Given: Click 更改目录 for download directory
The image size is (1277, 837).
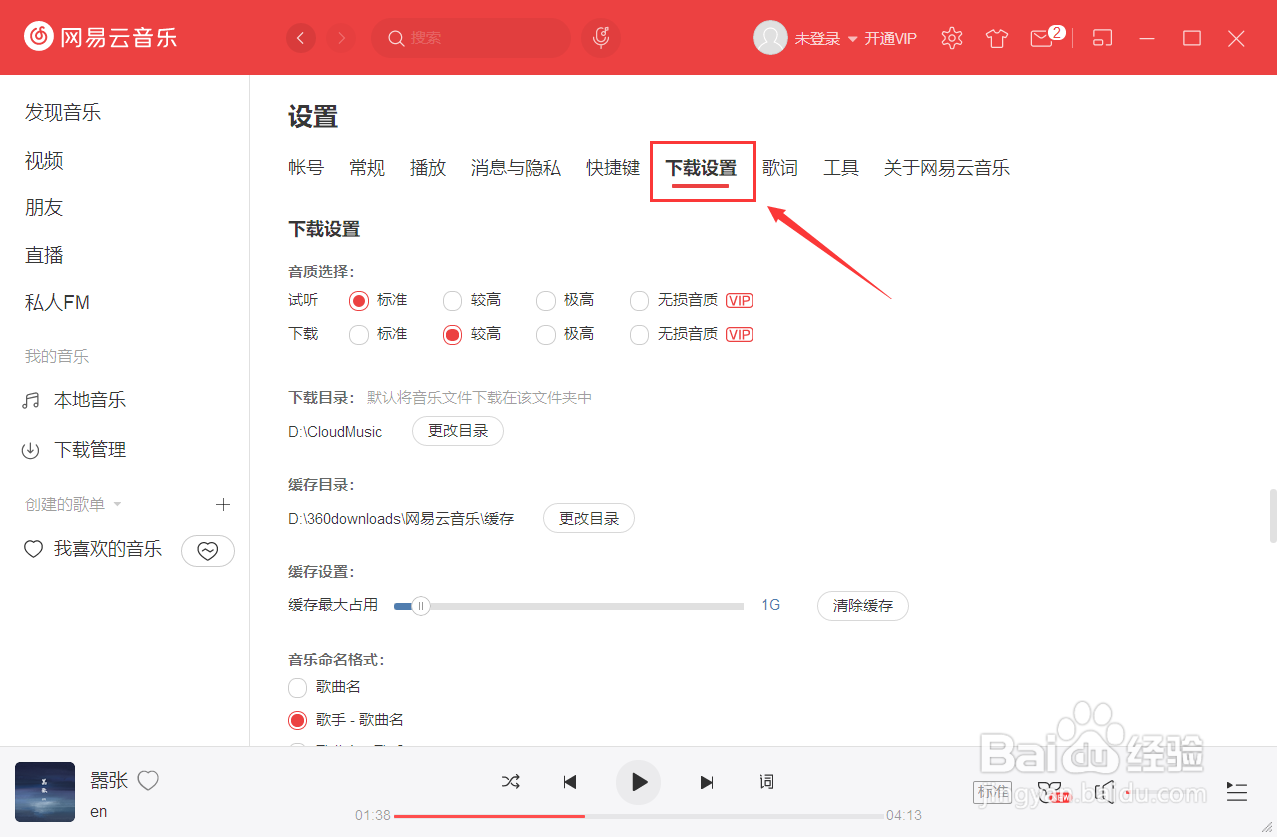Looking at the screenshot, I should [x=458, y=431].
